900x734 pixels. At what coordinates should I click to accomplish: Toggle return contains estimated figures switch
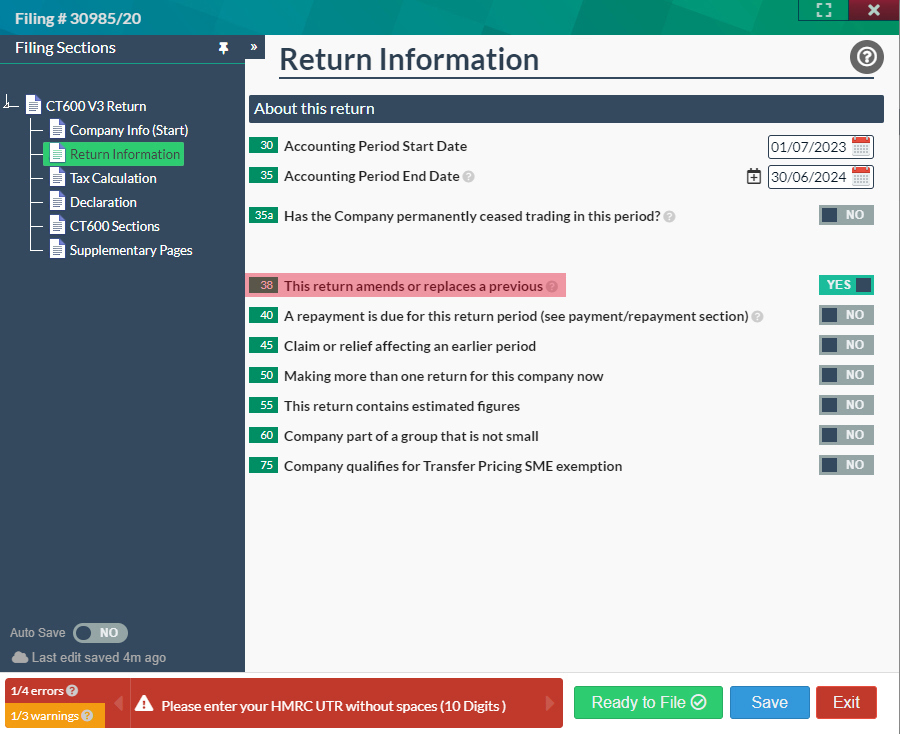coord(846,405)
